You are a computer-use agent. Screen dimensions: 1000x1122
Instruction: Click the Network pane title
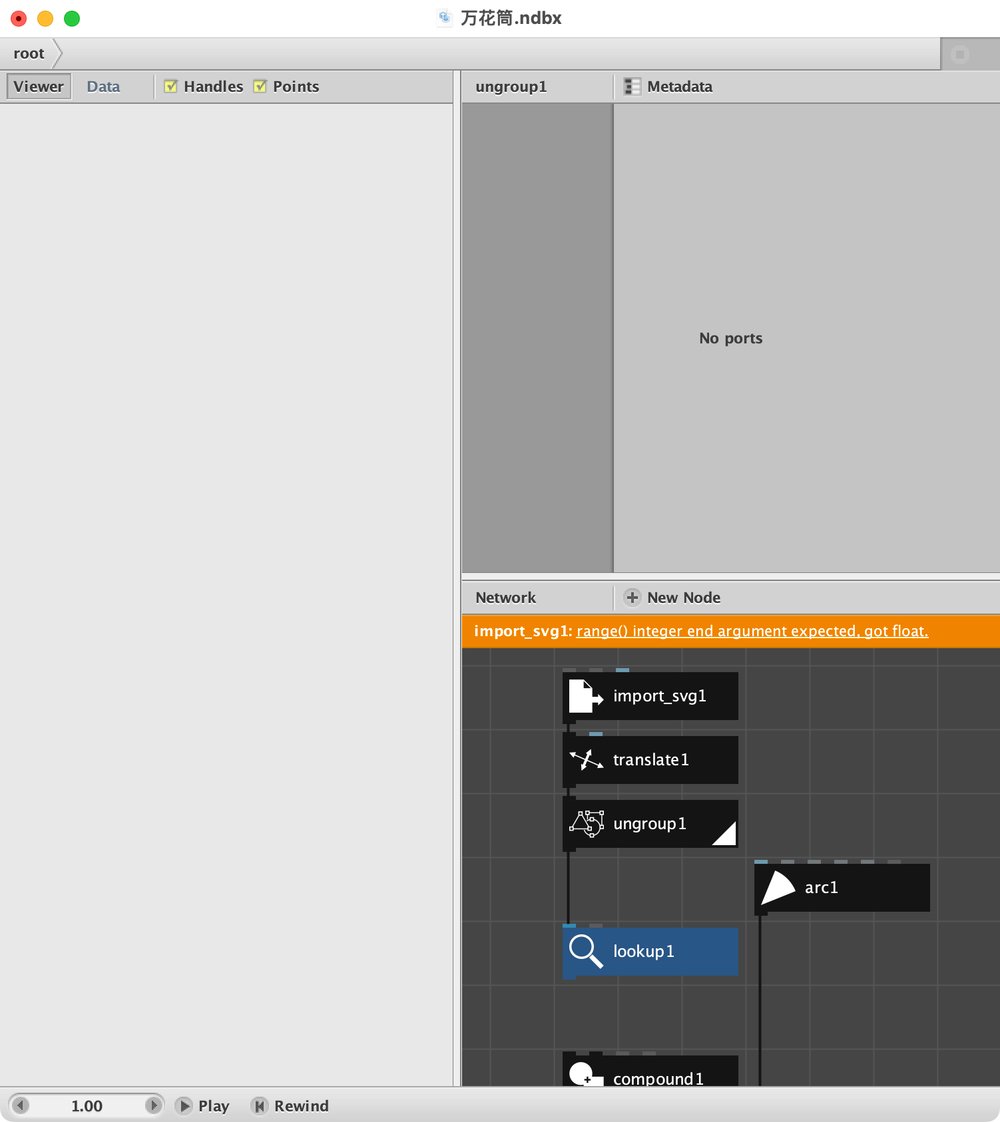[505, 597]
